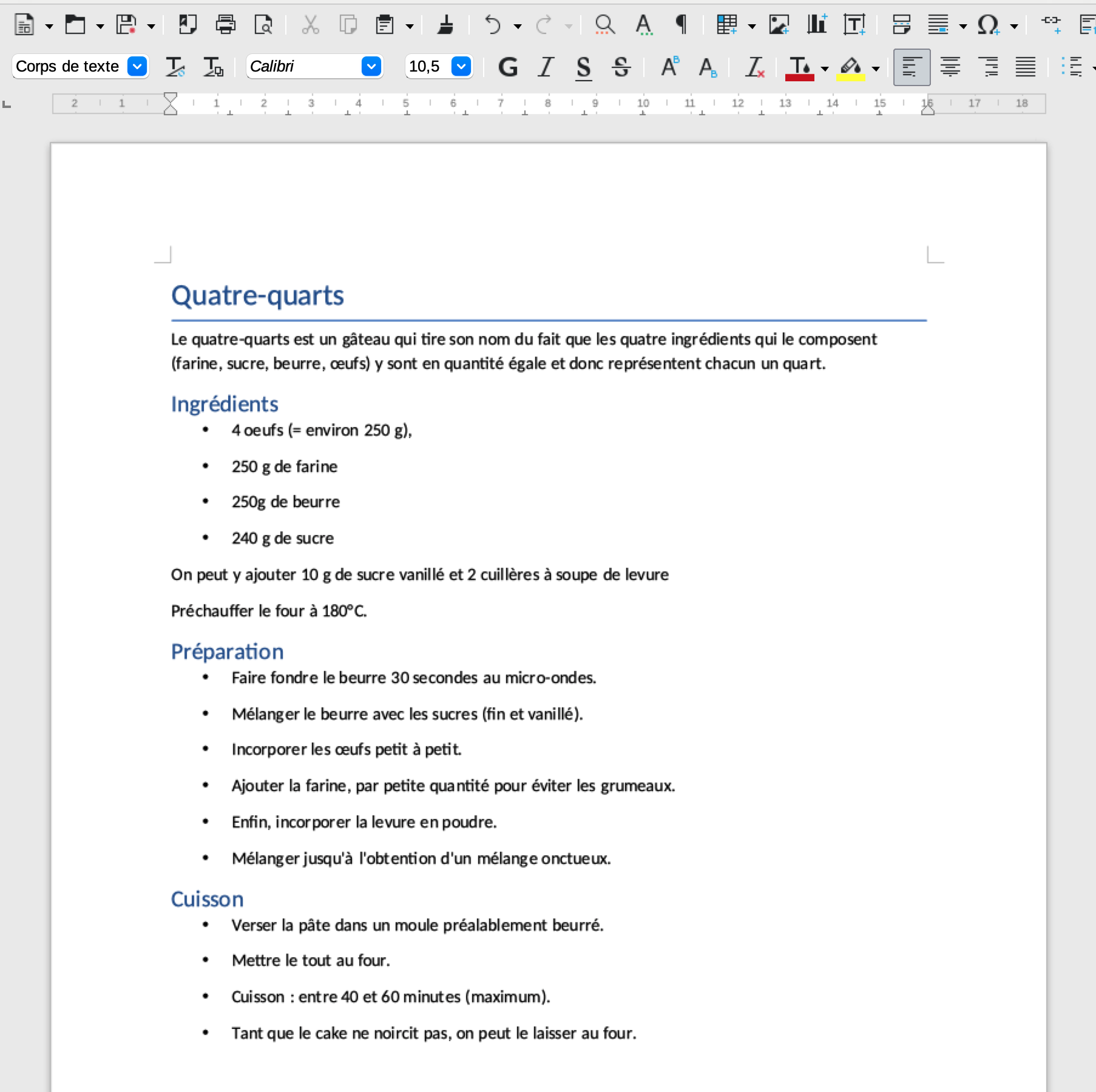Toggle bold (G) formatting
This screenshot has height=1092, width=1096.
click(x=508, y=67)
